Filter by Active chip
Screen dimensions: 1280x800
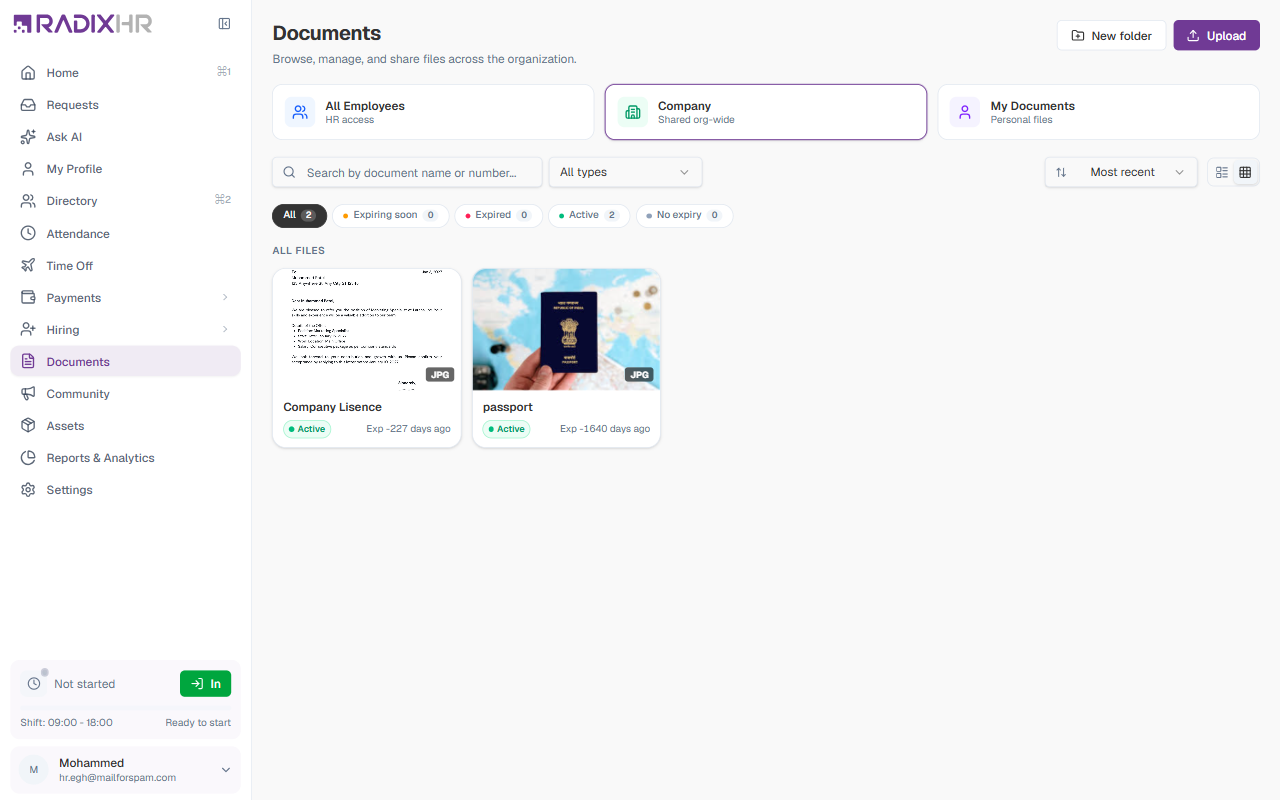tap(589, 215)
